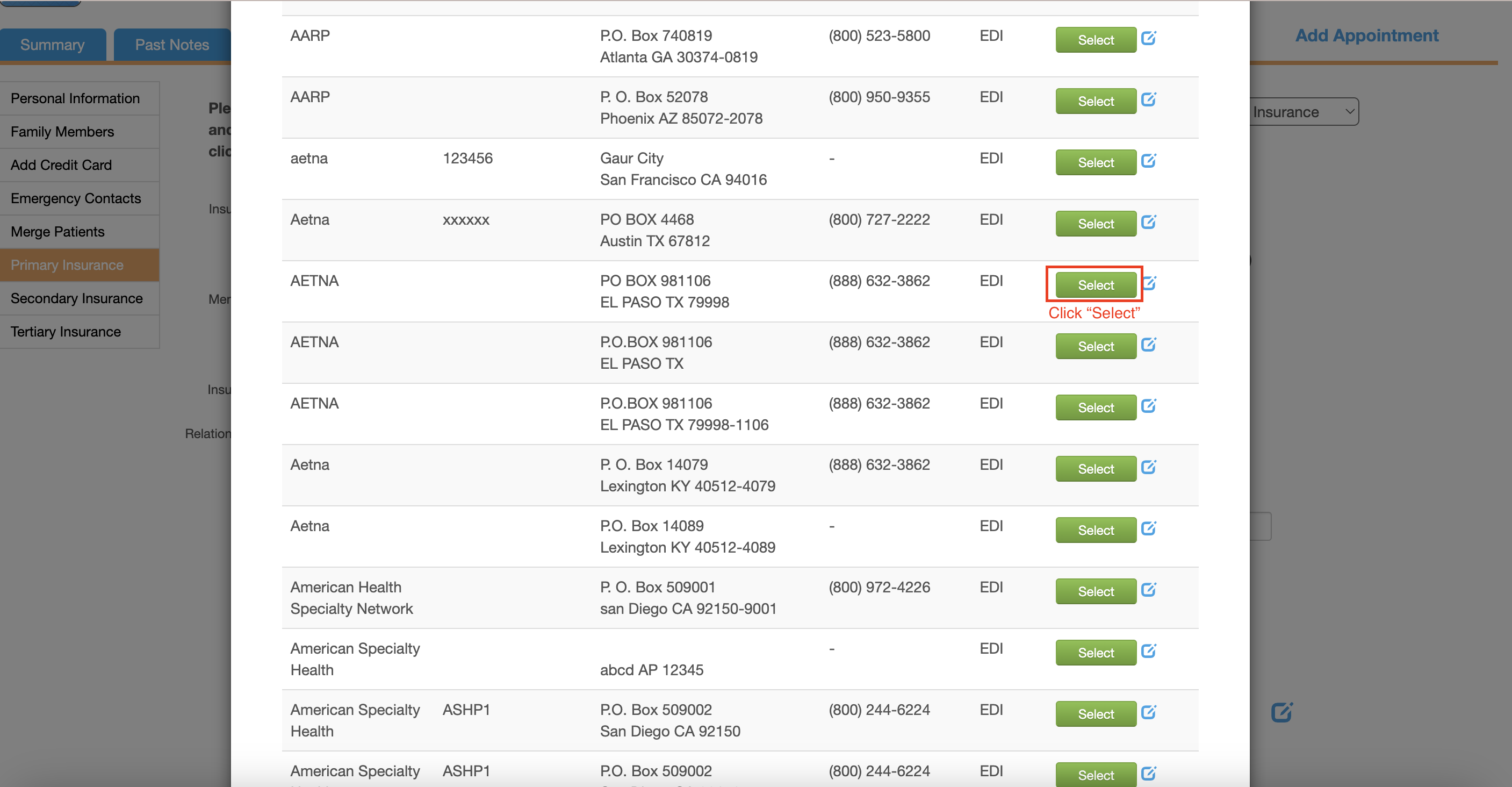Image resolution: width=1512 pixels, height=787 pixels.
Task: Edit Aetna P.O. Box 14089 entry
Action: [1148, 528]
